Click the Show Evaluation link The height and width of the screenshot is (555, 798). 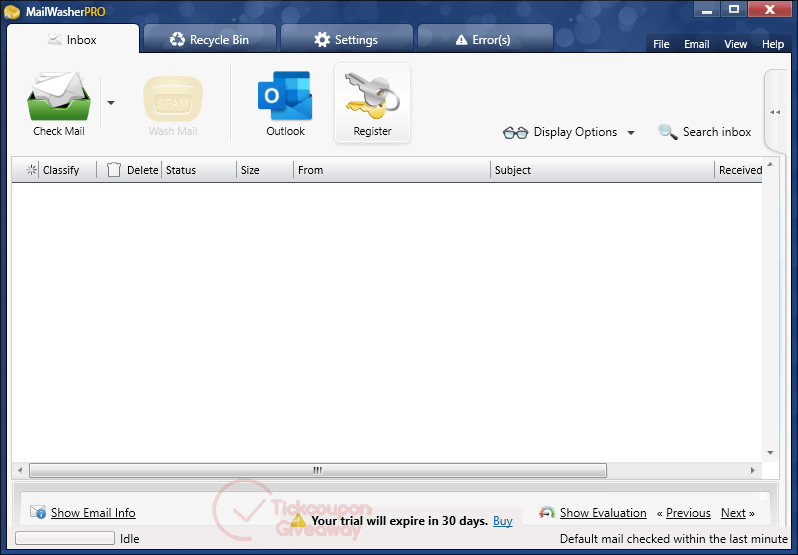click(603, 513)
